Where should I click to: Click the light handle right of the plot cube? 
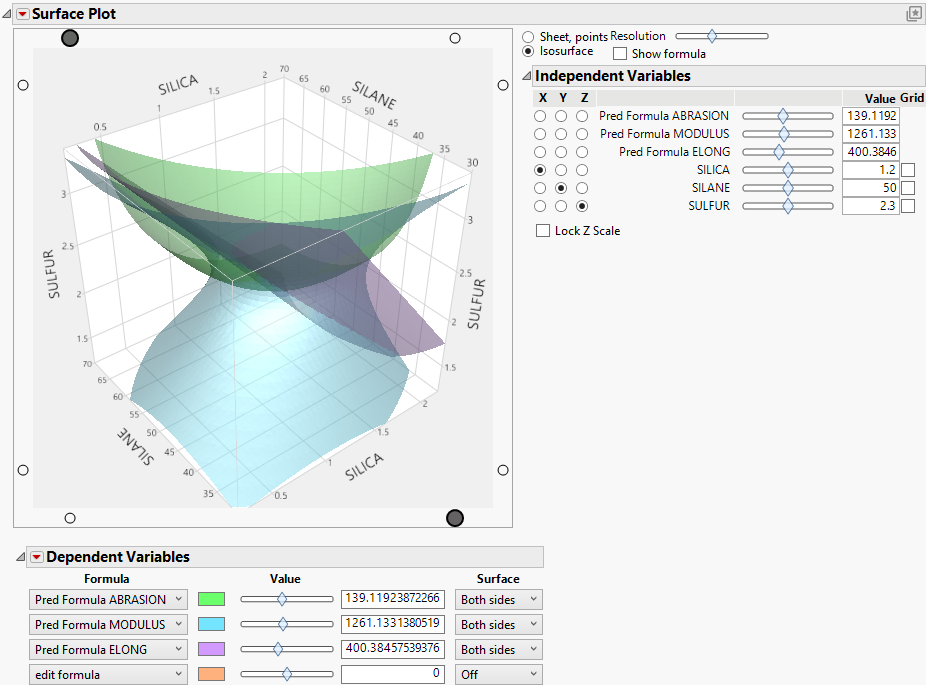(503, 84)
